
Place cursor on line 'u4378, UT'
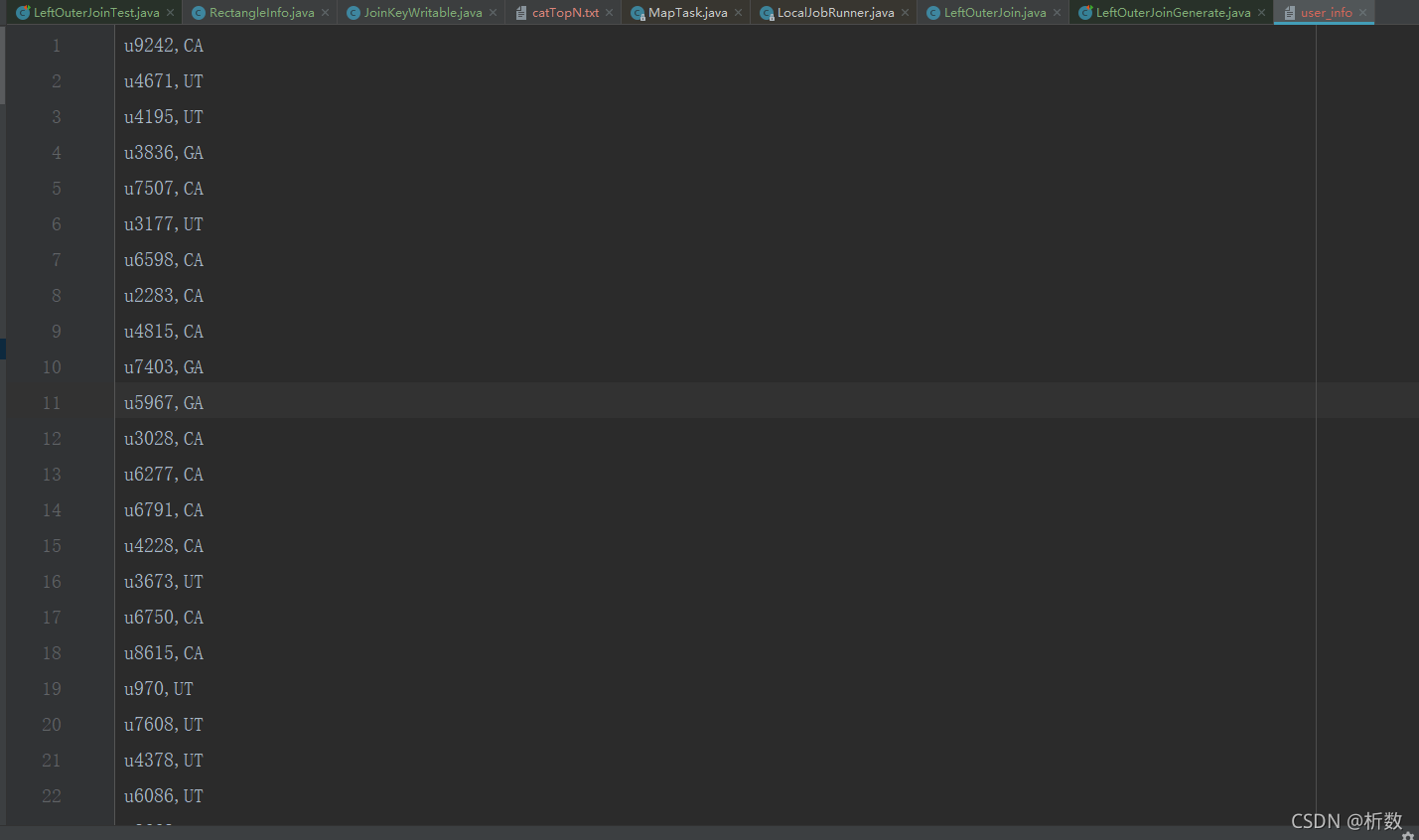coord(164,761)
